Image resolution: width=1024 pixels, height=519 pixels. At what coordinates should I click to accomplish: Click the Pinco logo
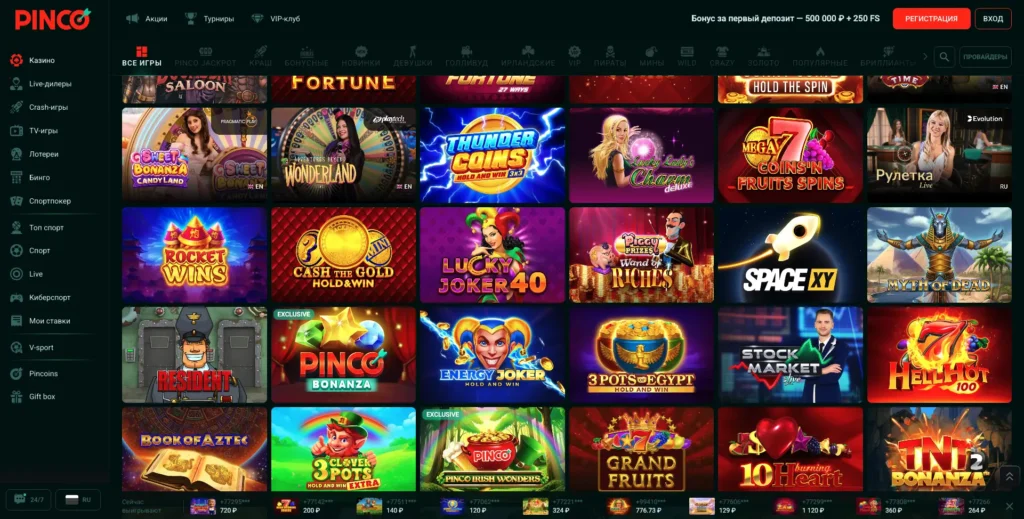click(x=53, y=19)
